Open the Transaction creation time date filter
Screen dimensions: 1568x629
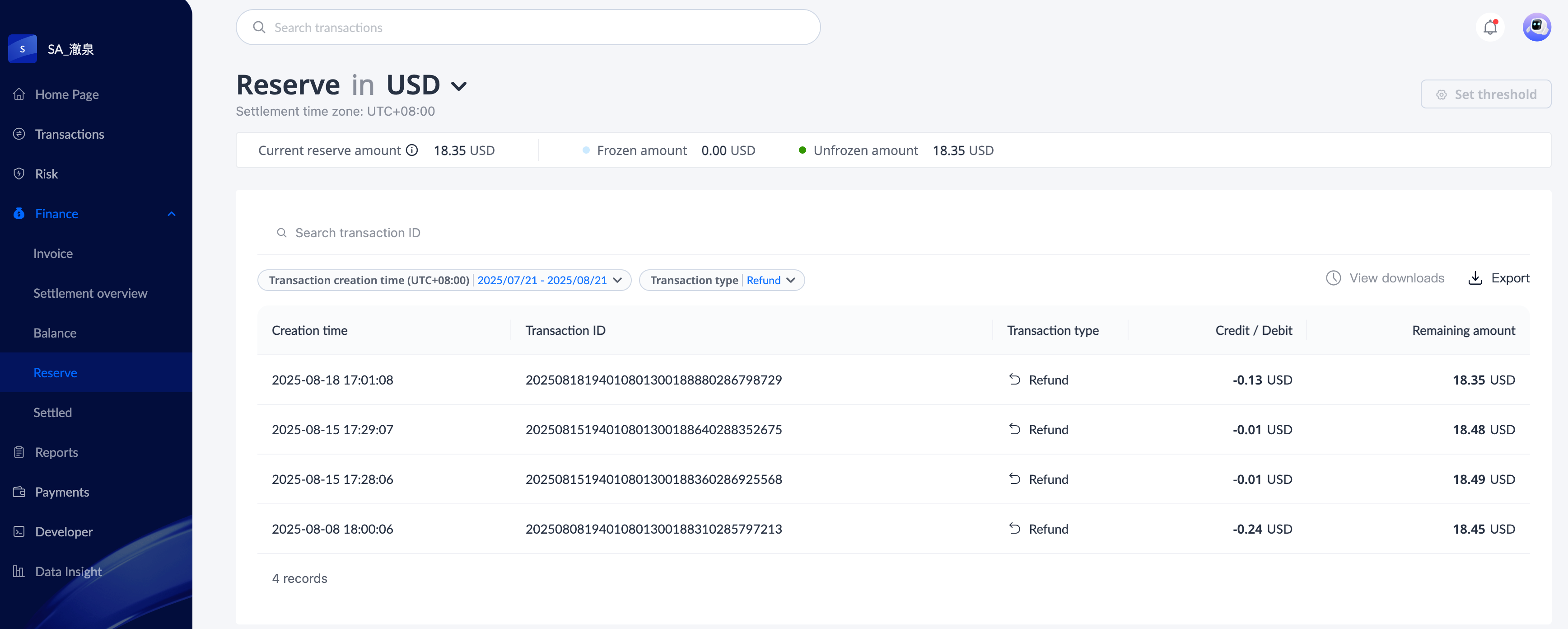tap(444, 280)
